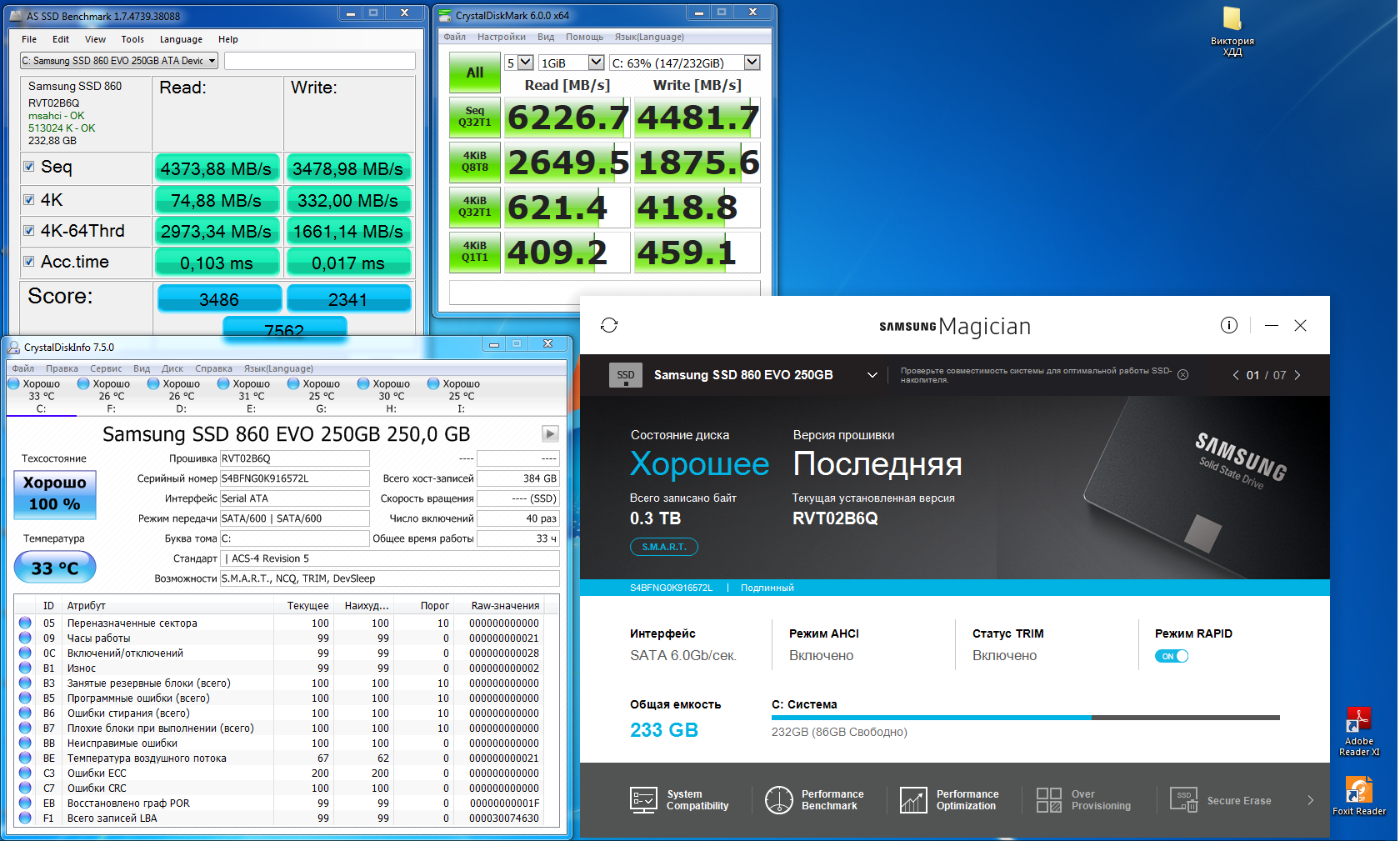The height and width of the screenshot is (841, 1400).
Task: Turn off RAPID mode switch
Action: click(1172, 656)
